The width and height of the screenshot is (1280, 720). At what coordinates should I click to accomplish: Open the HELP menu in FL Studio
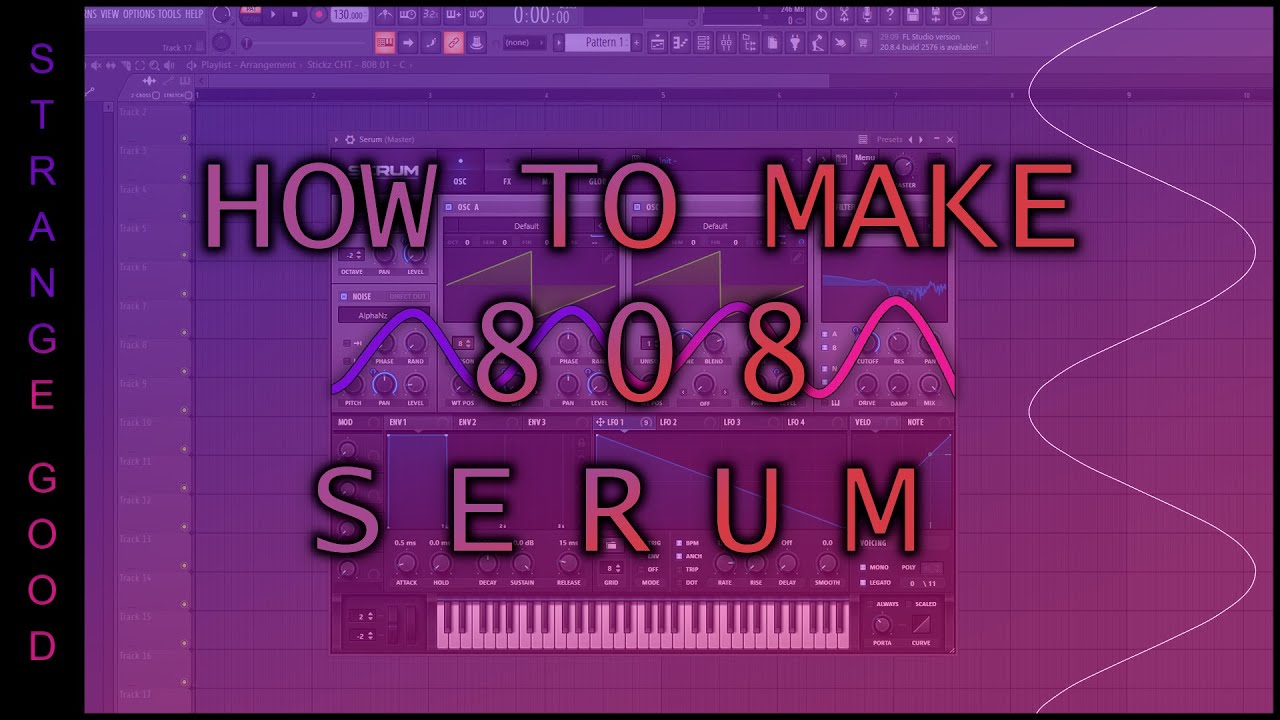tap(194, 14)
